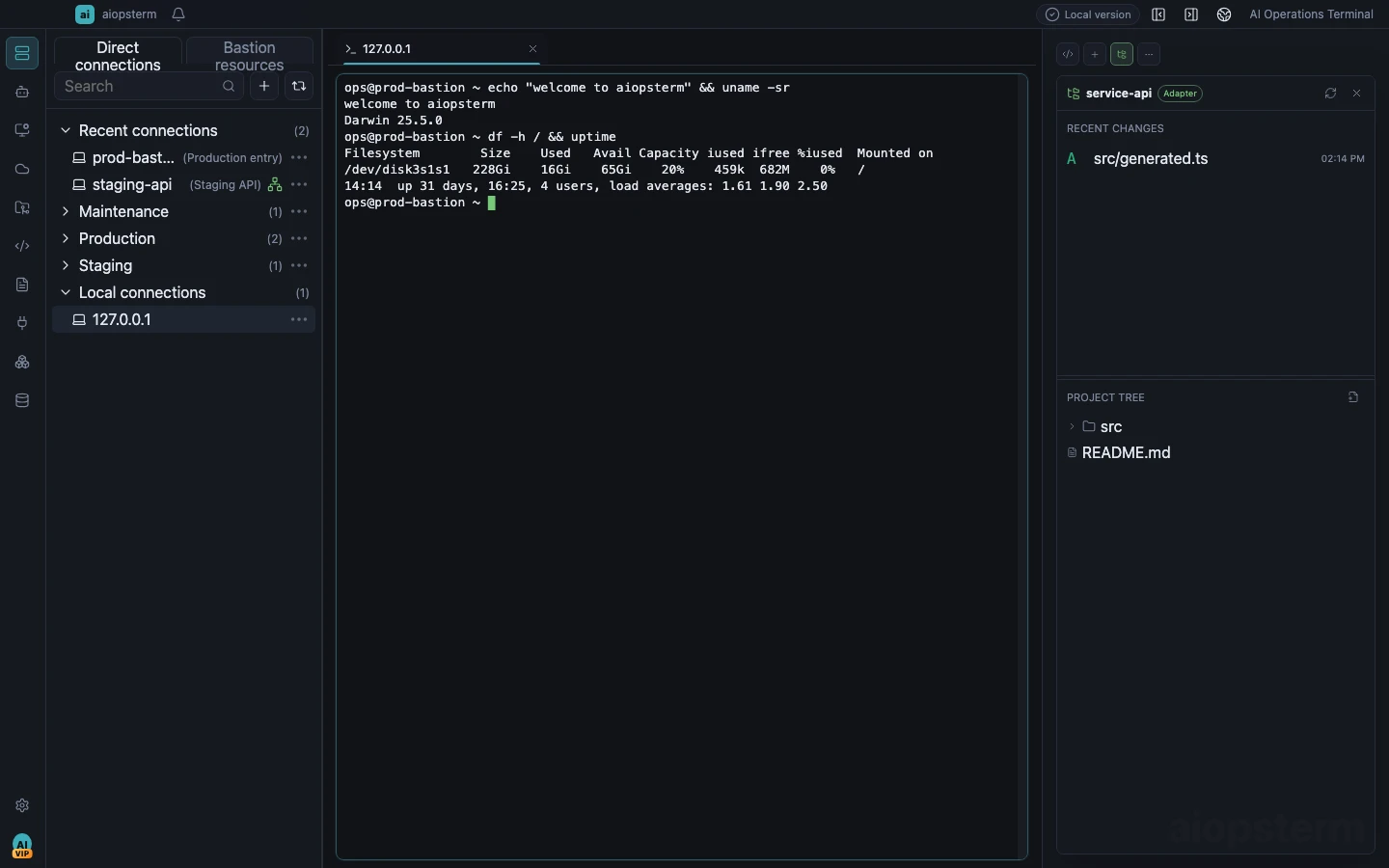Image resolution: width=1389 pixels, height=868 pixels.
Task: Open more options for 127.0.0.1 row
Action: (x=299, y=319)
